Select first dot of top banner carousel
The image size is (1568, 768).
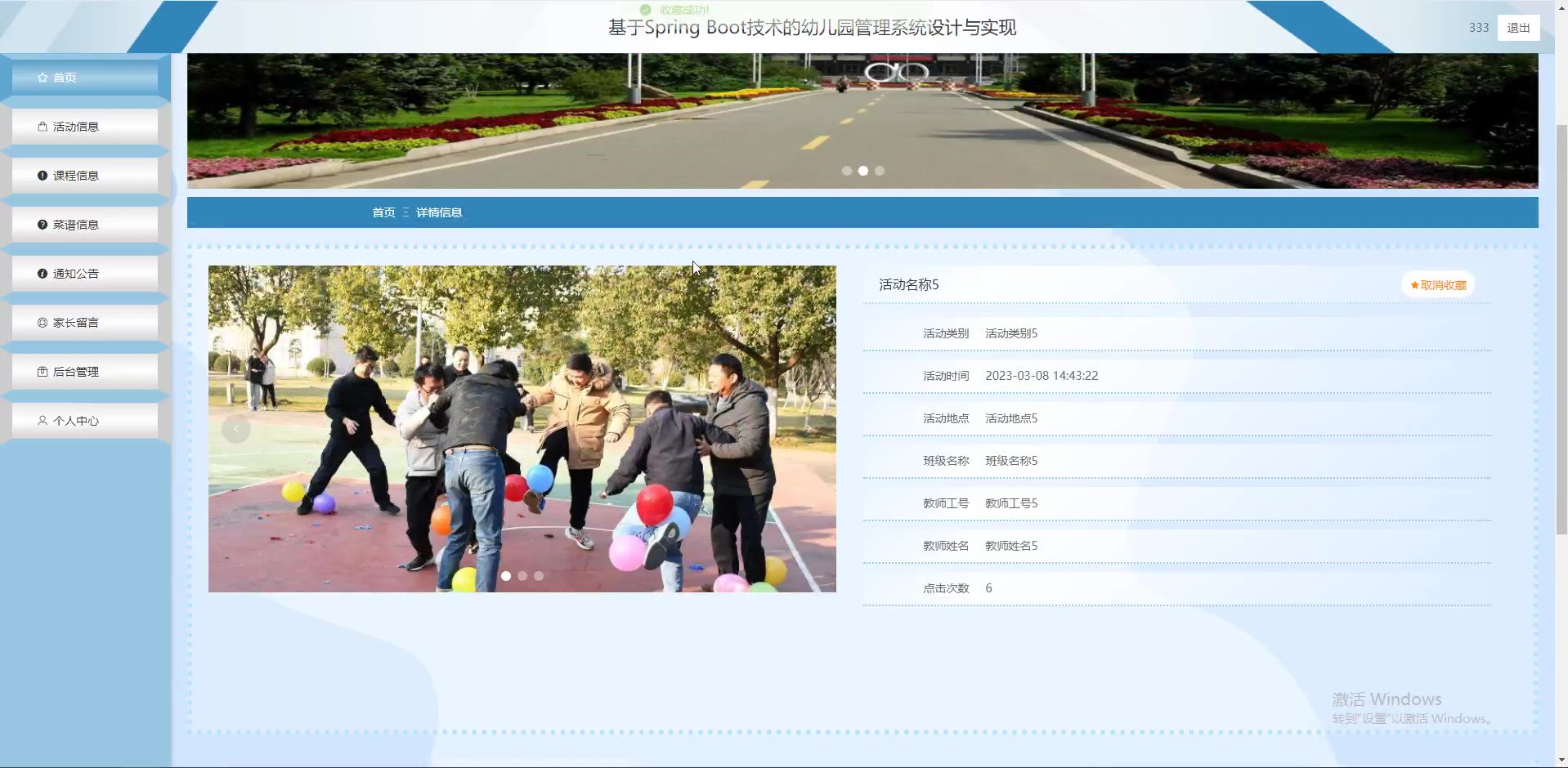(x=847, y=171)
